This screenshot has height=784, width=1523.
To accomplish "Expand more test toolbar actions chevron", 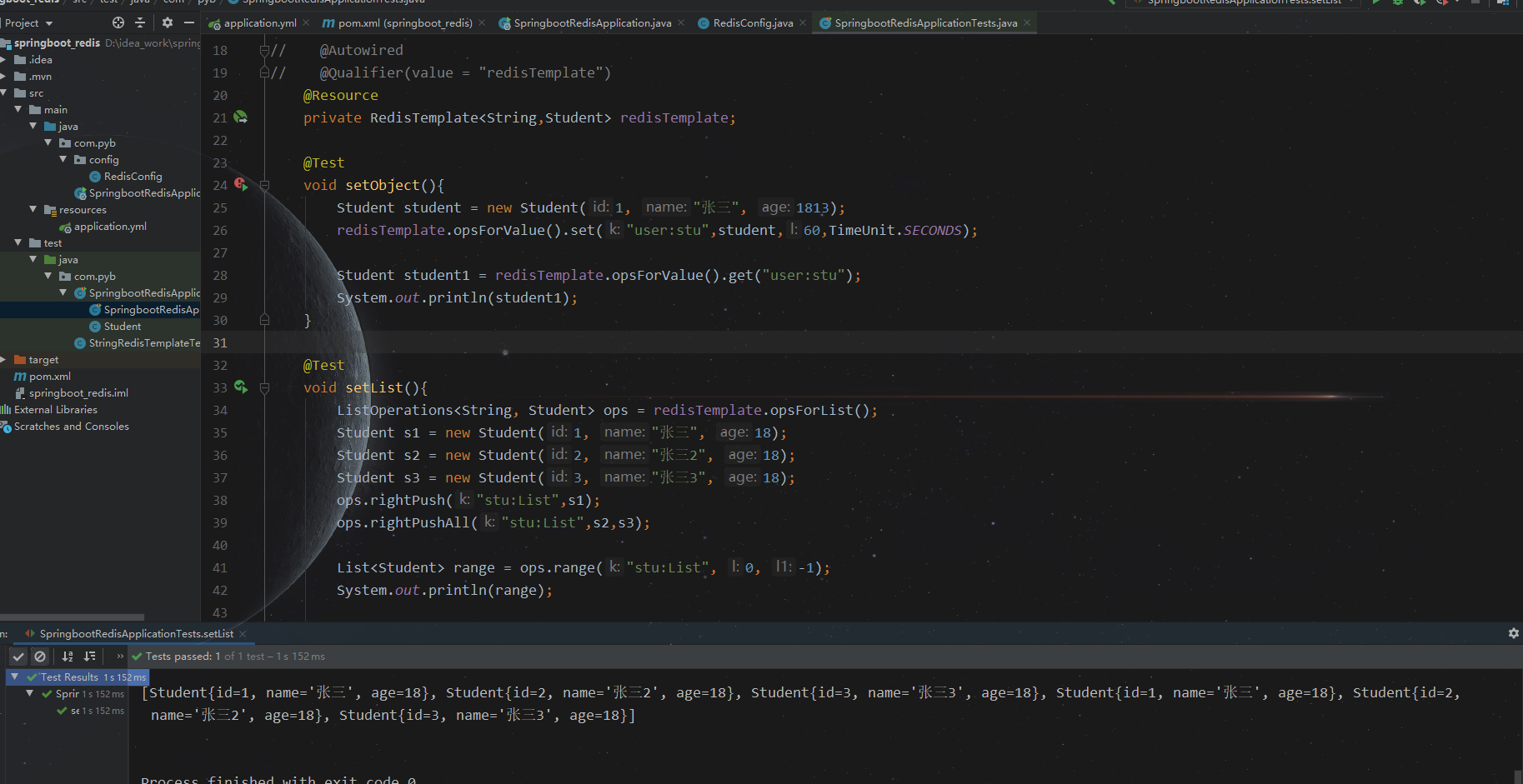I will [x=120, y=657].
